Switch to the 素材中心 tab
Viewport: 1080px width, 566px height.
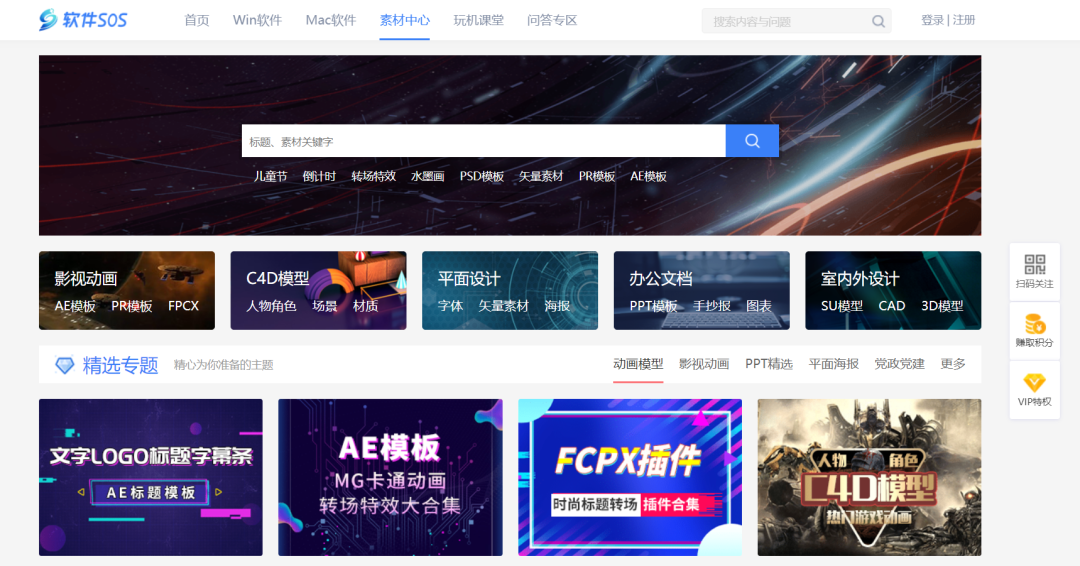404,20
